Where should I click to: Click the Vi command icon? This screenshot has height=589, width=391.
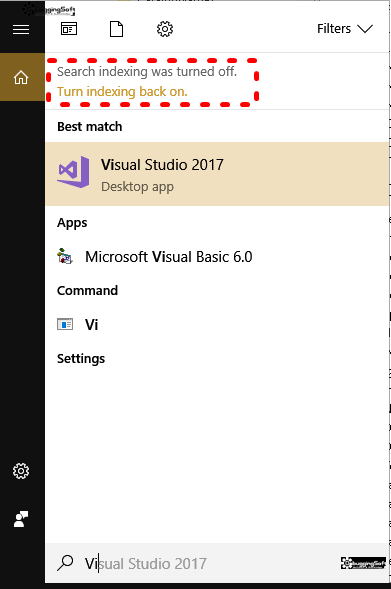pyautogui.click(x=65, y=324)
